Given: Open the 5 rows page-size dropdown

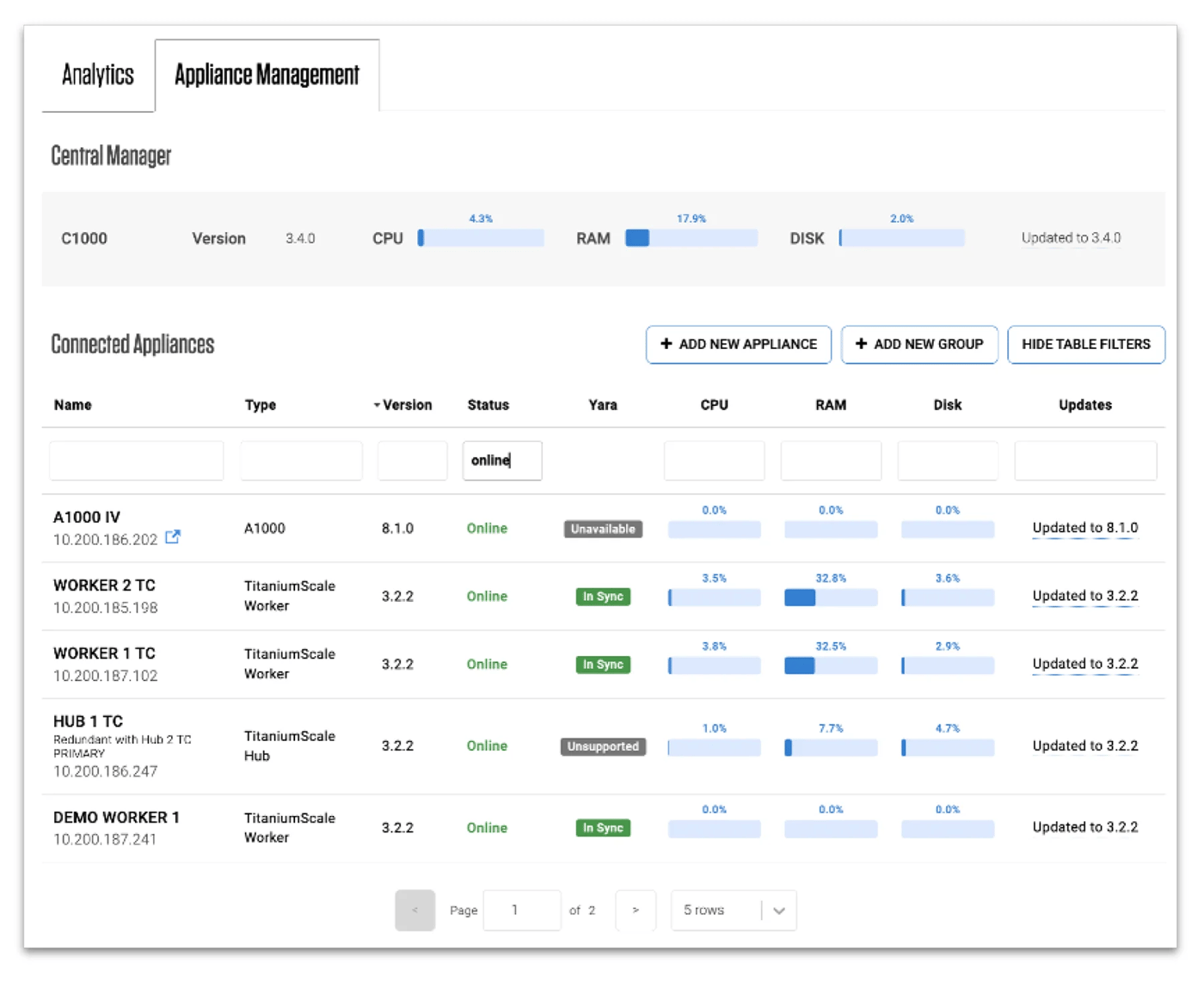Looking at the screenshot, I should pos(734,910).
